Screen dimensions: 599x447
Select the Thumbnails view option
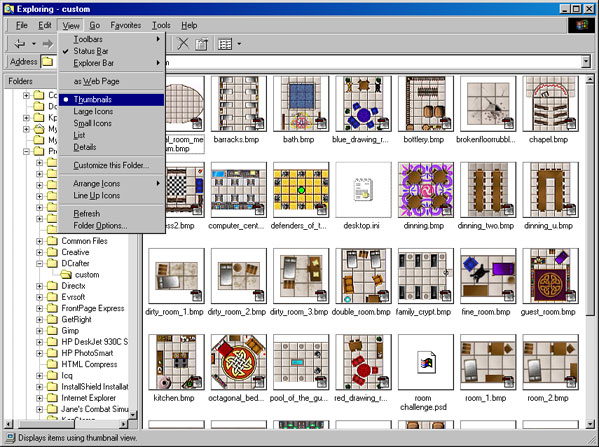coord(112,100)
